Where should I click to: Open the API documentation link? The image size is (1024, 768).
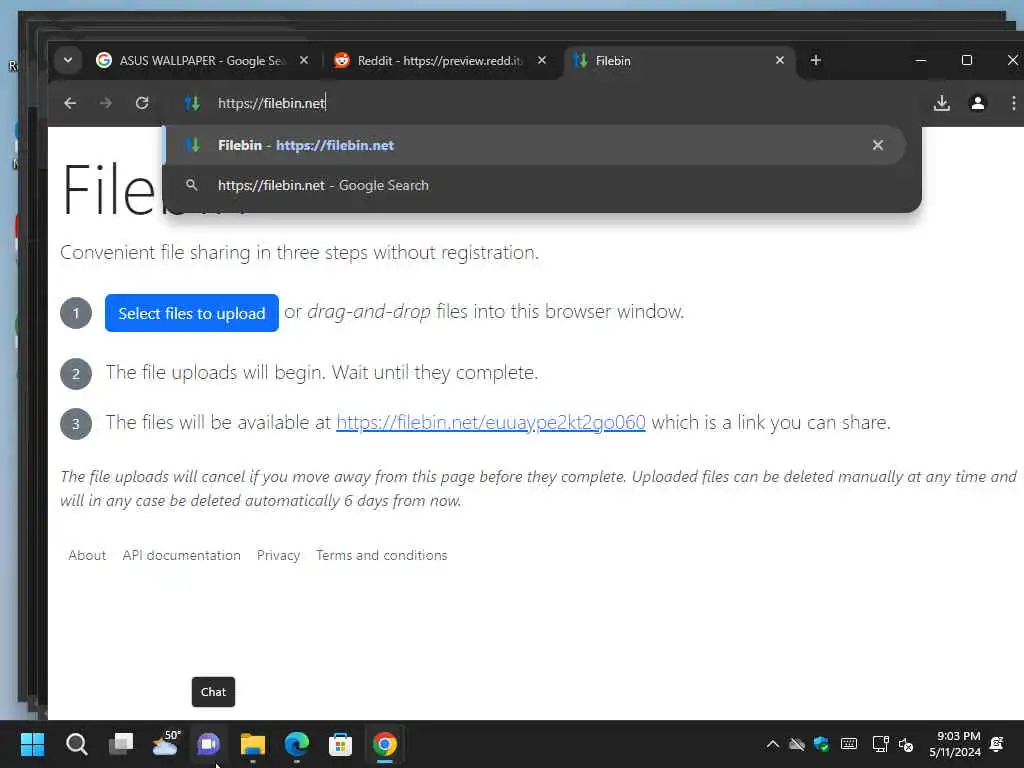tap(182, 555)
